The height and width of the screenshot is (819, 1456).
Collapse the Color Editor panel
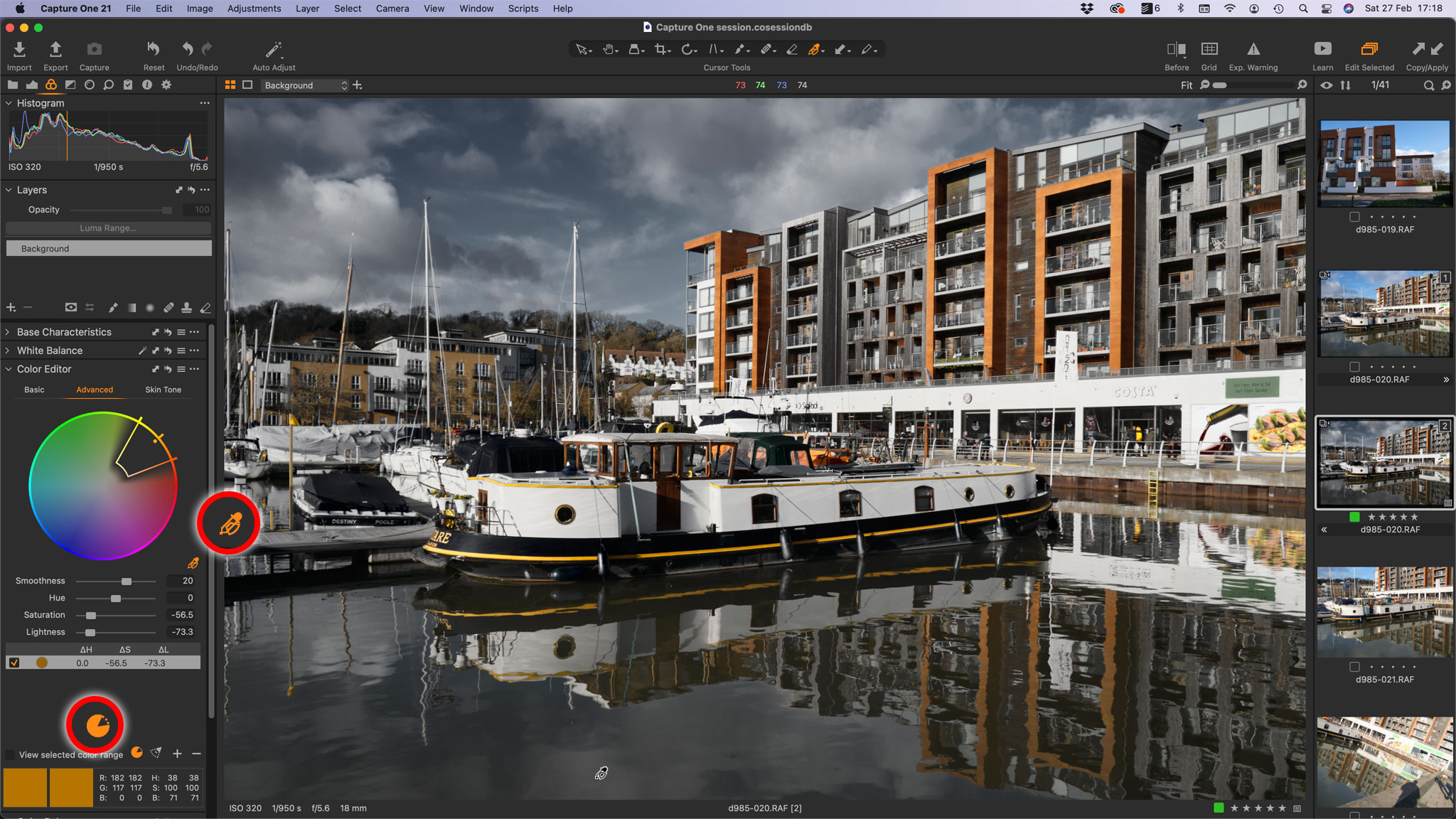(9, 369)
